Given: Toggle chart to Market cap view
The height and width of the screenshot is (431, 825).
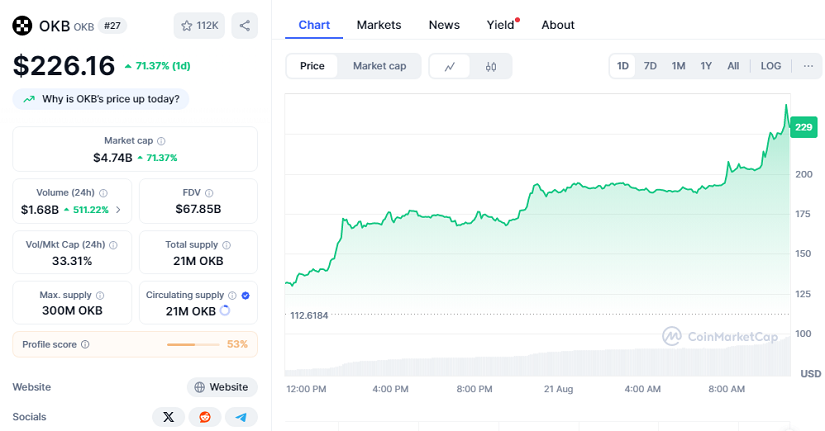Looking at the screenshot, I should pos(379,66).
